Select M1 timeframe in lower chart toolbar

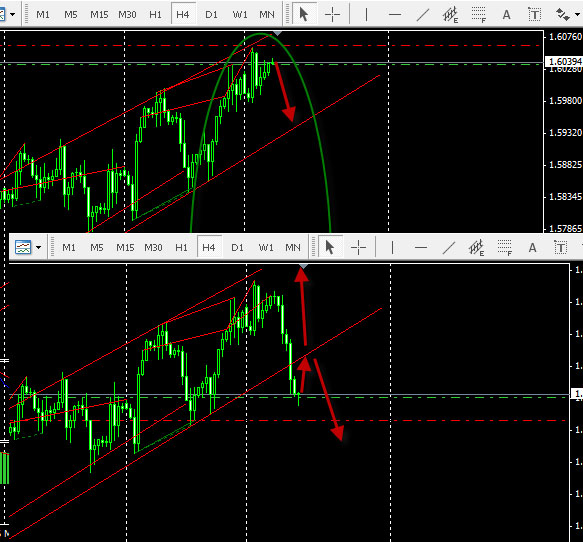pyautogui.click(x=69, y=247)
